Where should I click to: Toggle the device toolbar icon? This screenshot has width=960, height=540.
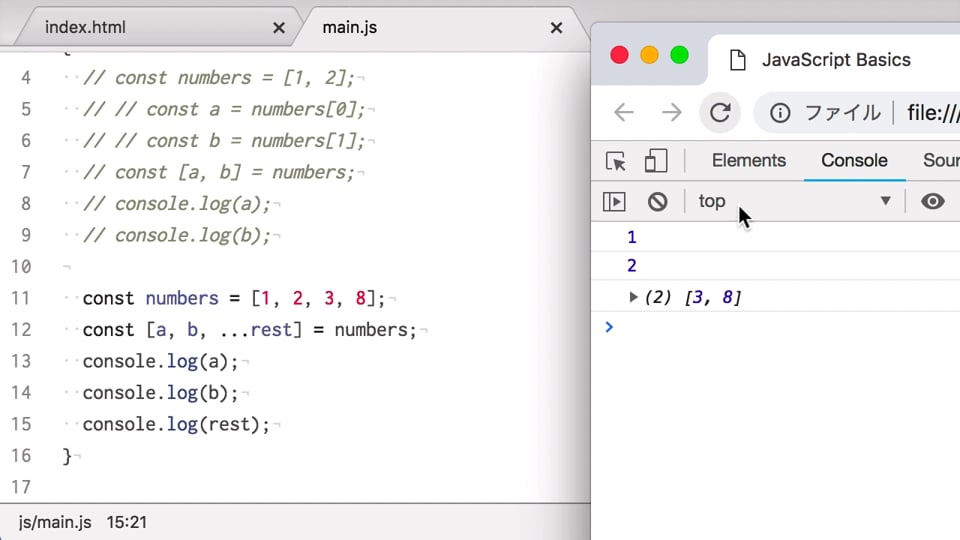pos(656,161)
